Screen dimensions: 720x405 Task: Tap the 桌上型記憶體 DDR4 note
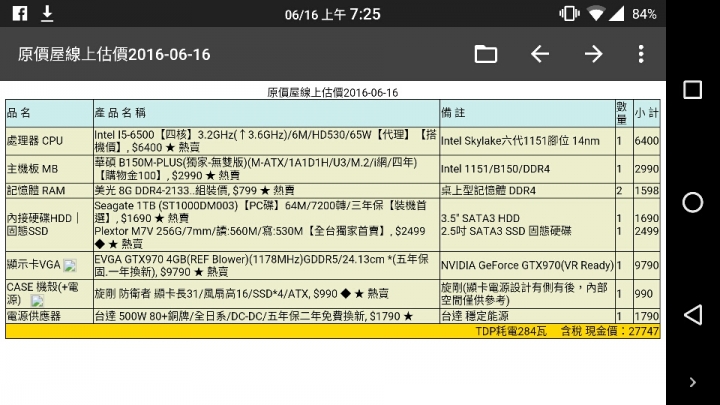point(488,191)
